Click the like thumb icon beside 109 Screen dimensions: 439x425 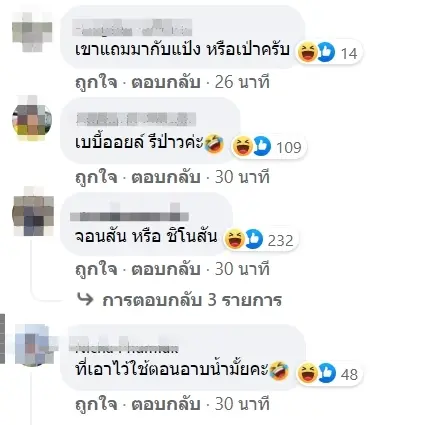pos(262,146)
